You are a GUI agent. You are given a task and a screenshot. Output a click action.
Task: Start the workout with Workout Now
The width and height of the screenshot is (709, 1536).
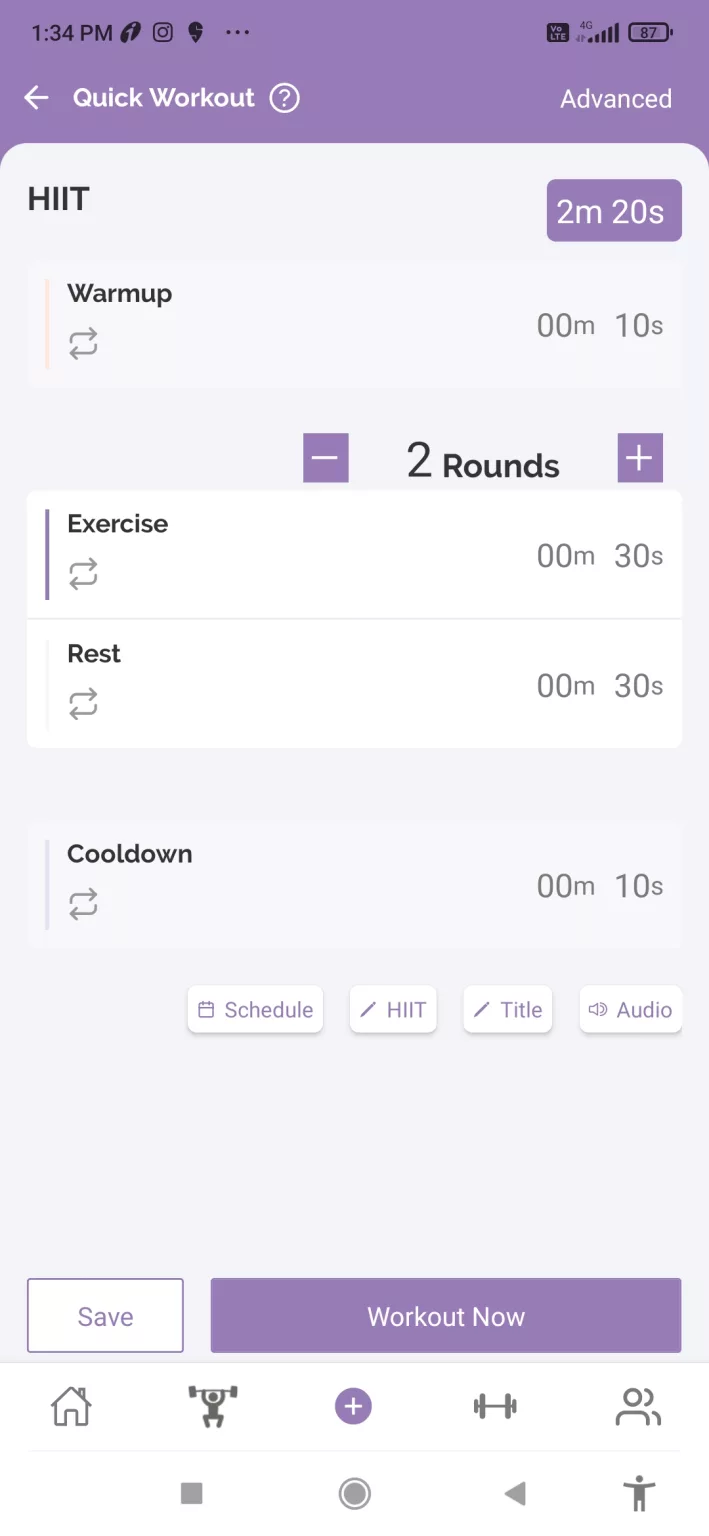446,1316
